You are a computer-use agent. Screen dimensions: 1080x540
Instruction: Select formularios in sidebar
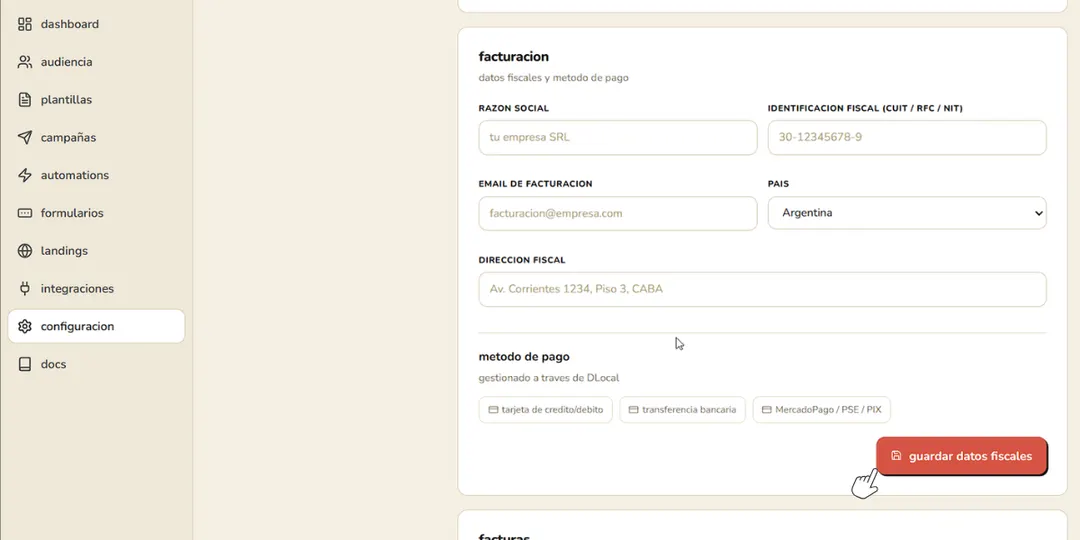(x=96, y=213)
